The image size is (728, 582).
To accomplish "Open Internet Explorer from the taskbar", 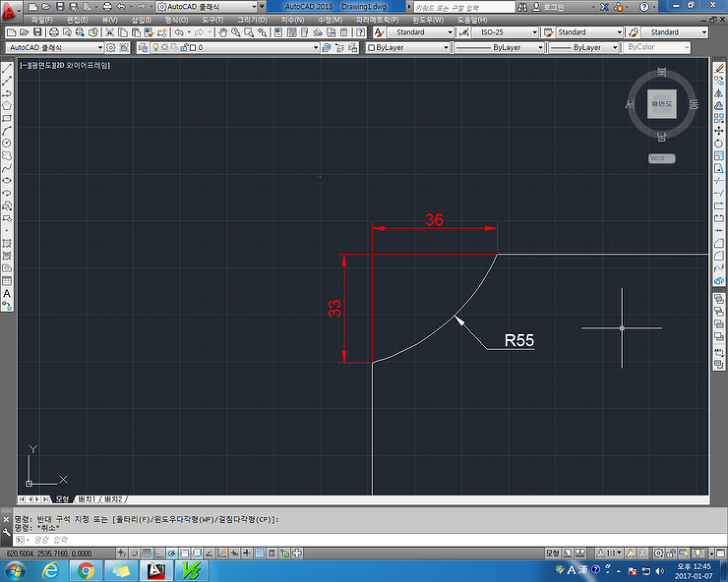I will [x=51, y=570].
